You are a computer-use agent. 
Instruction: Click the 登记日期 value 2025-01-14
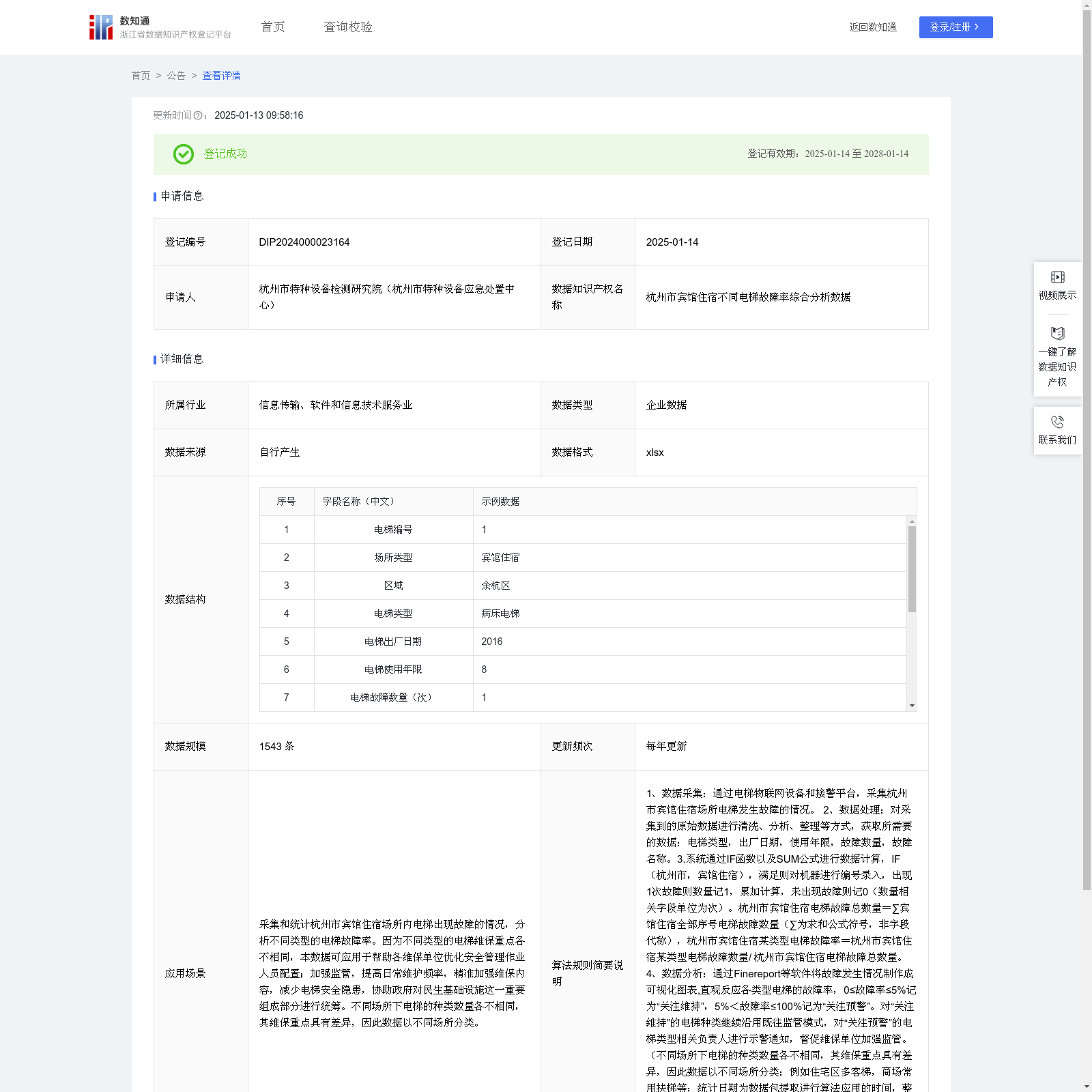click(x=672, y=242)
